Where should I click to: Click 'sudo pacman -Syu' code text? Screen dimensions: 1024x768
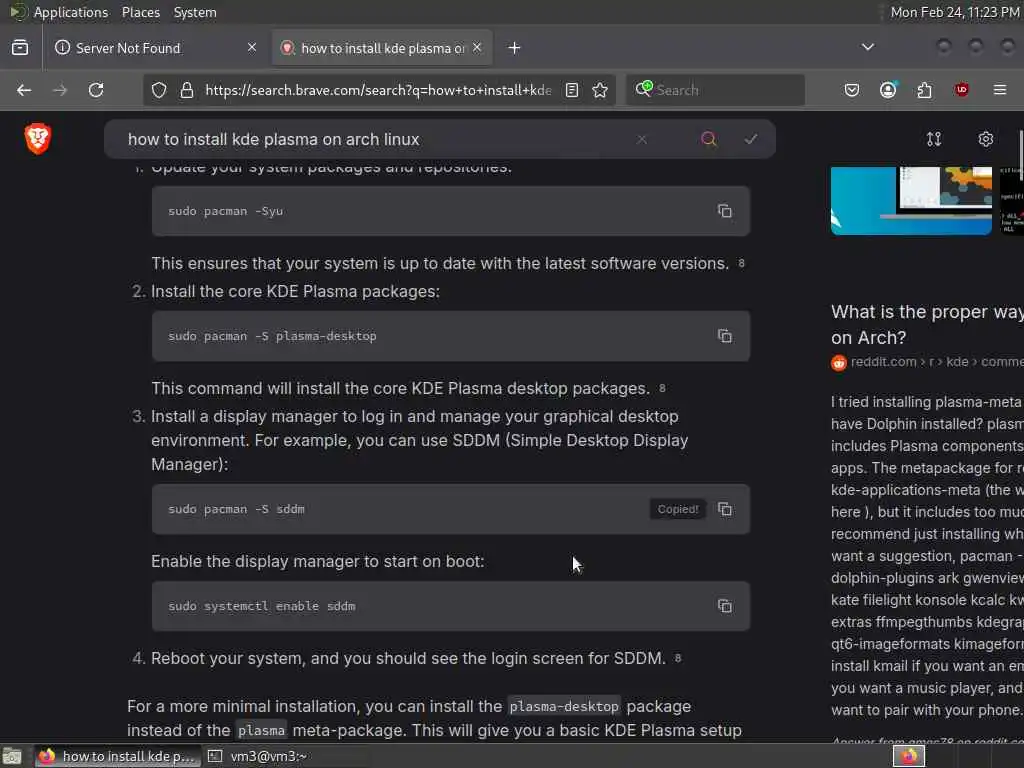pyautogui.click(x=225, y=211)
